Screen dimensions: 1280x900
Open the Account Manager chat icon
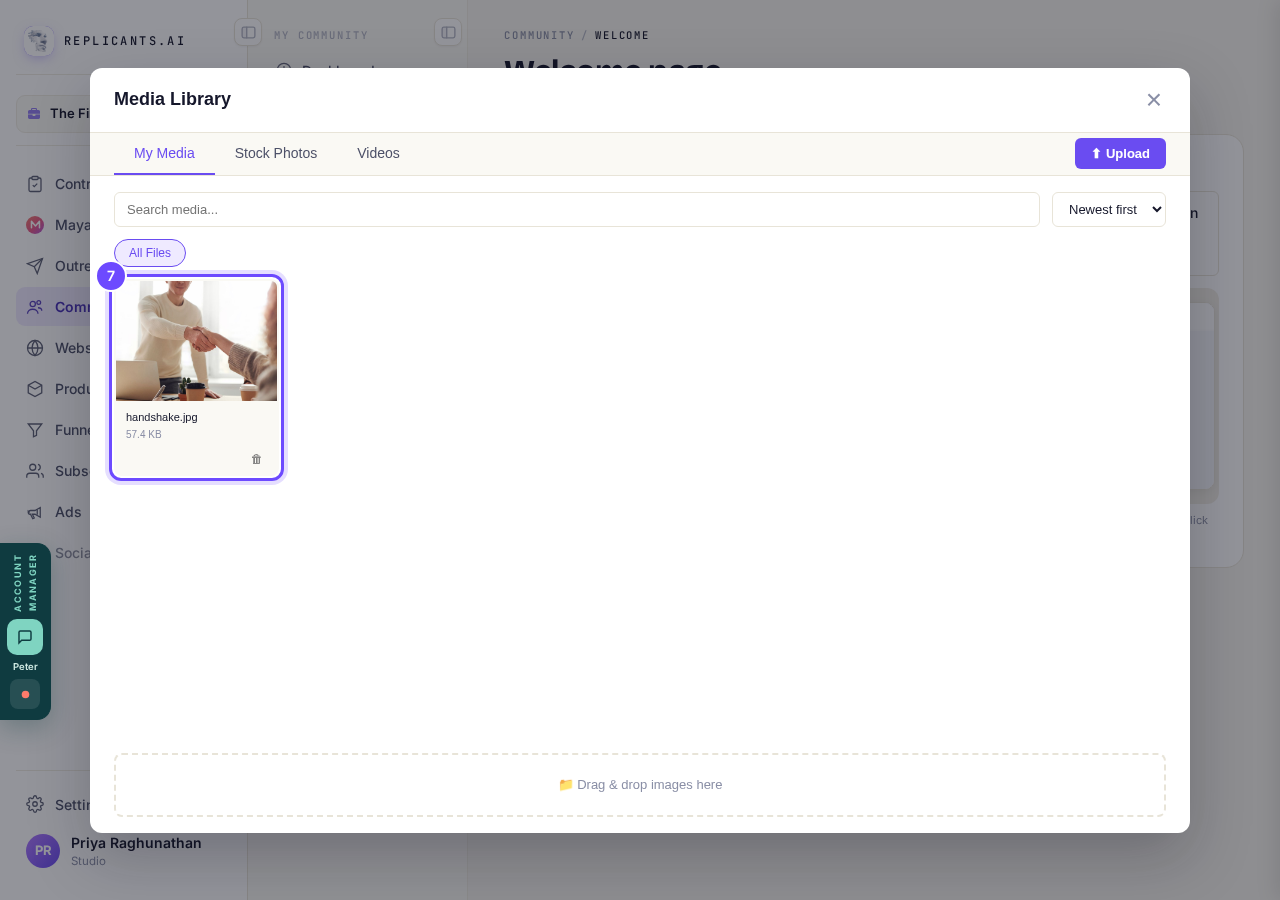[25, 637]
